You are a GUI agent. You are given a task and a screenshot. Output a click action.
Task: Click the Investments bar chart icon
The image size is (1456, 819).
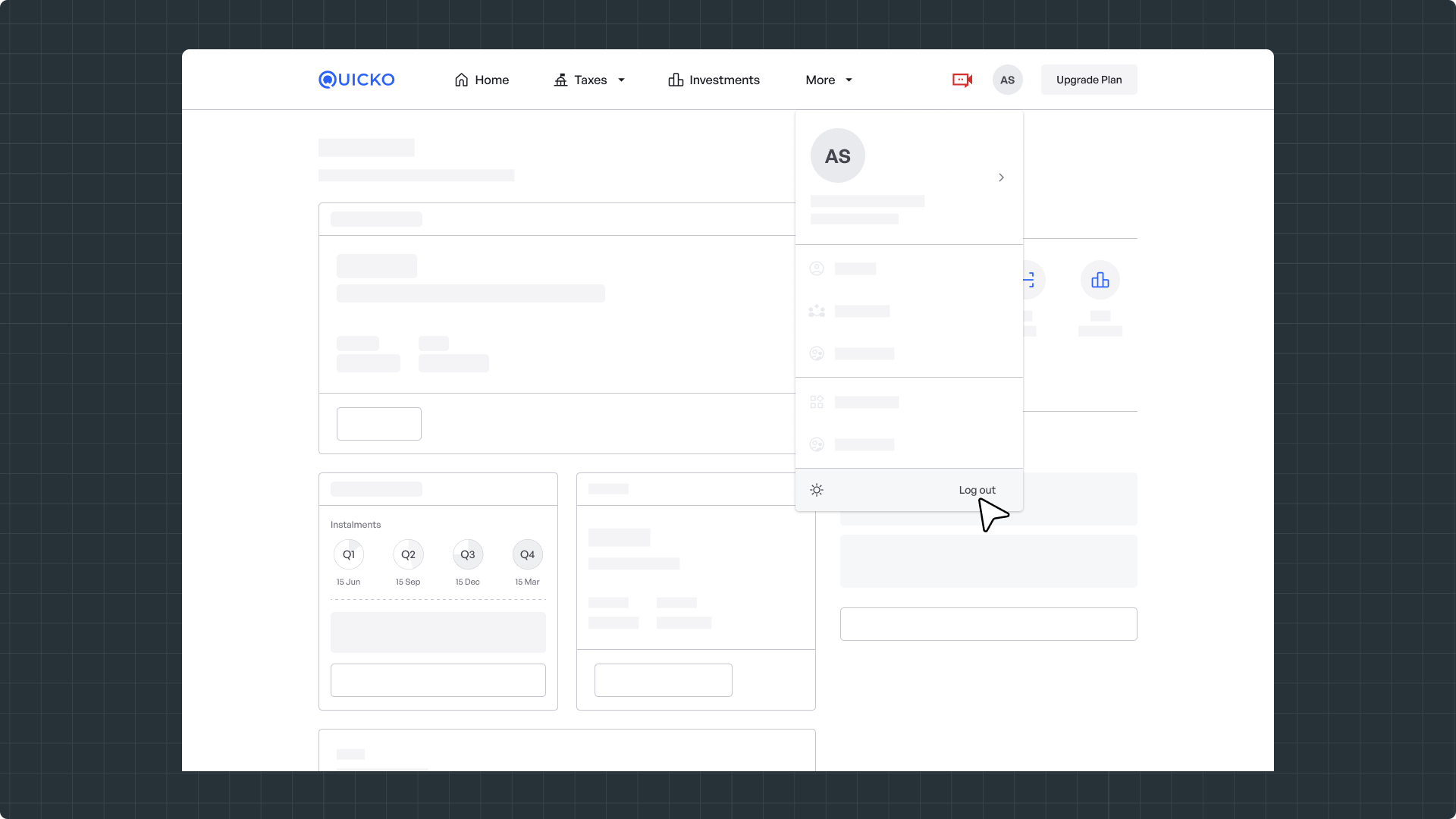click(676, 80)
